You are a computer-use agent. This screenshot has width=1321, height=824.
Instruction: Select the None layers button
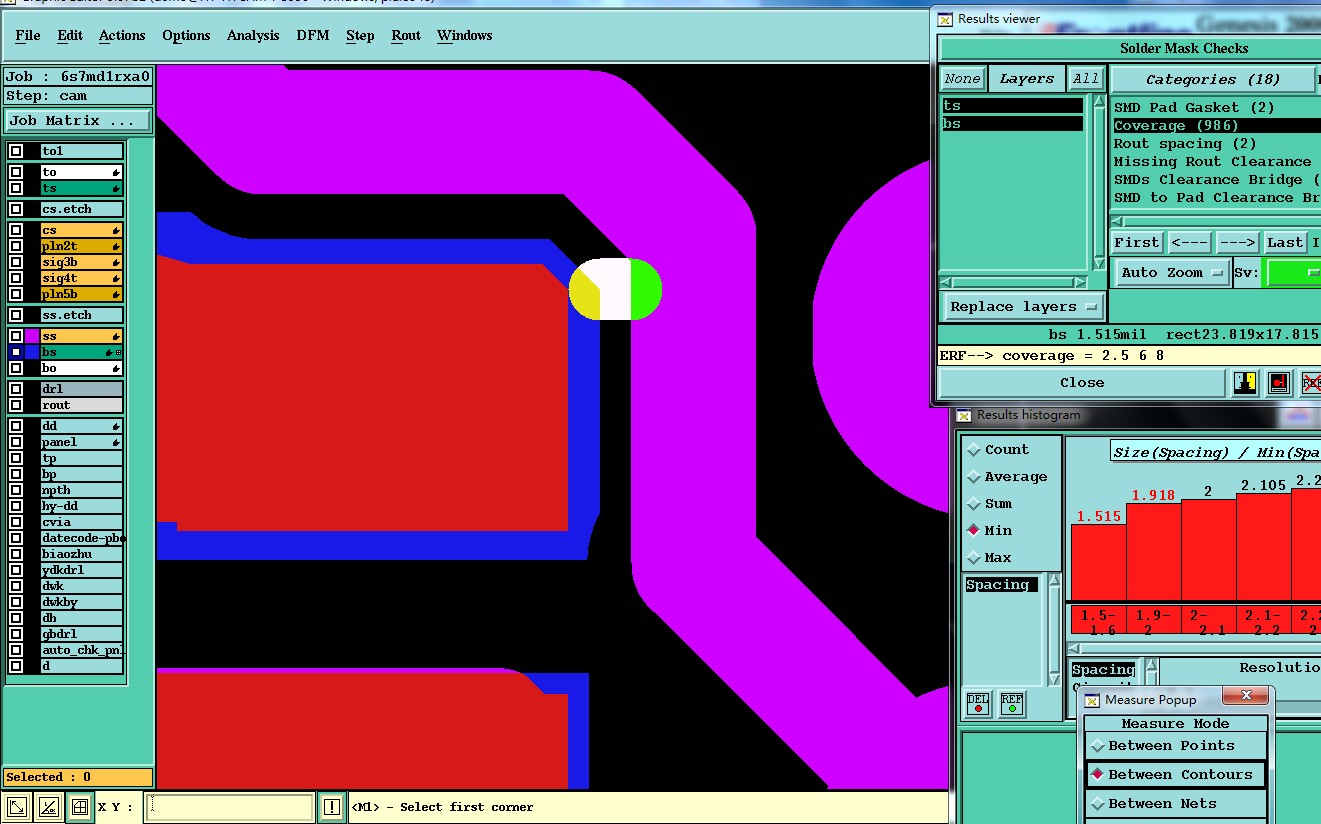[x=962, y=79]
